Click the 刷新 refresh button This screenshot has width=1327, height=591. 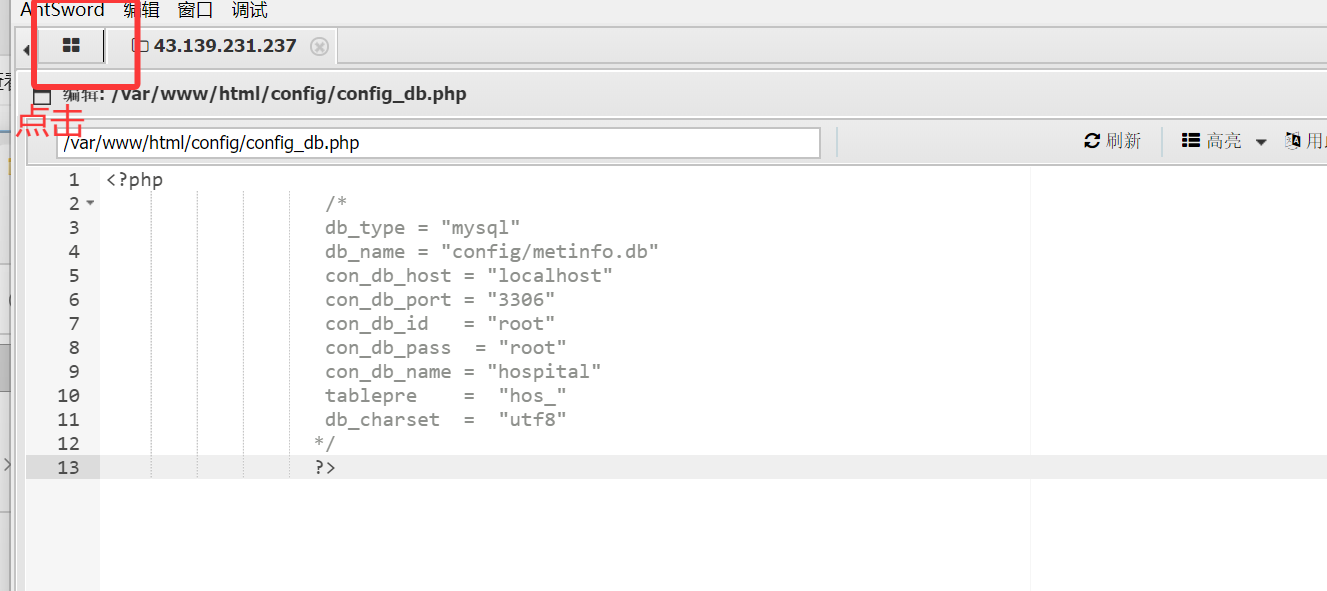1112,141
